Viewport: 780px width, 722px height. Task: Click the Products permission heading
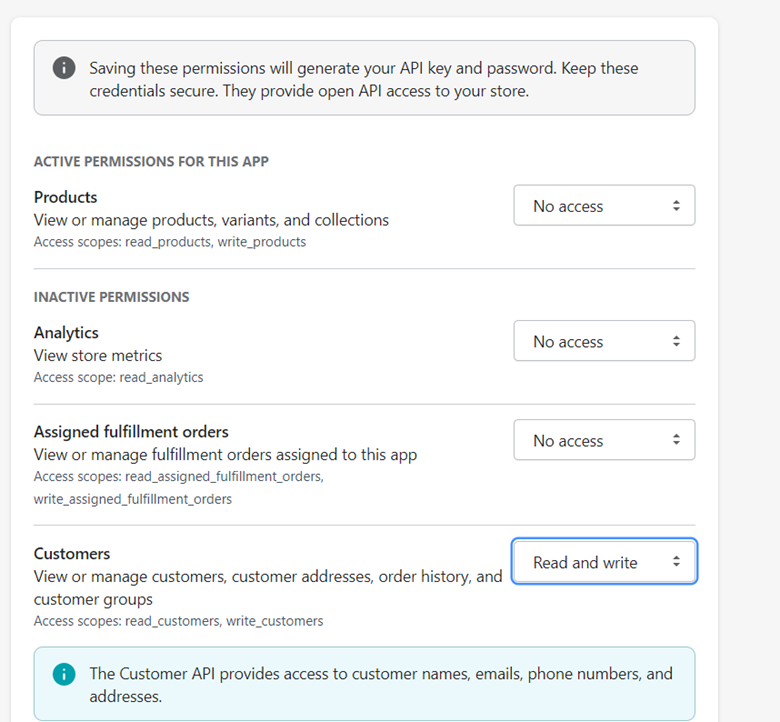(65, 197)
